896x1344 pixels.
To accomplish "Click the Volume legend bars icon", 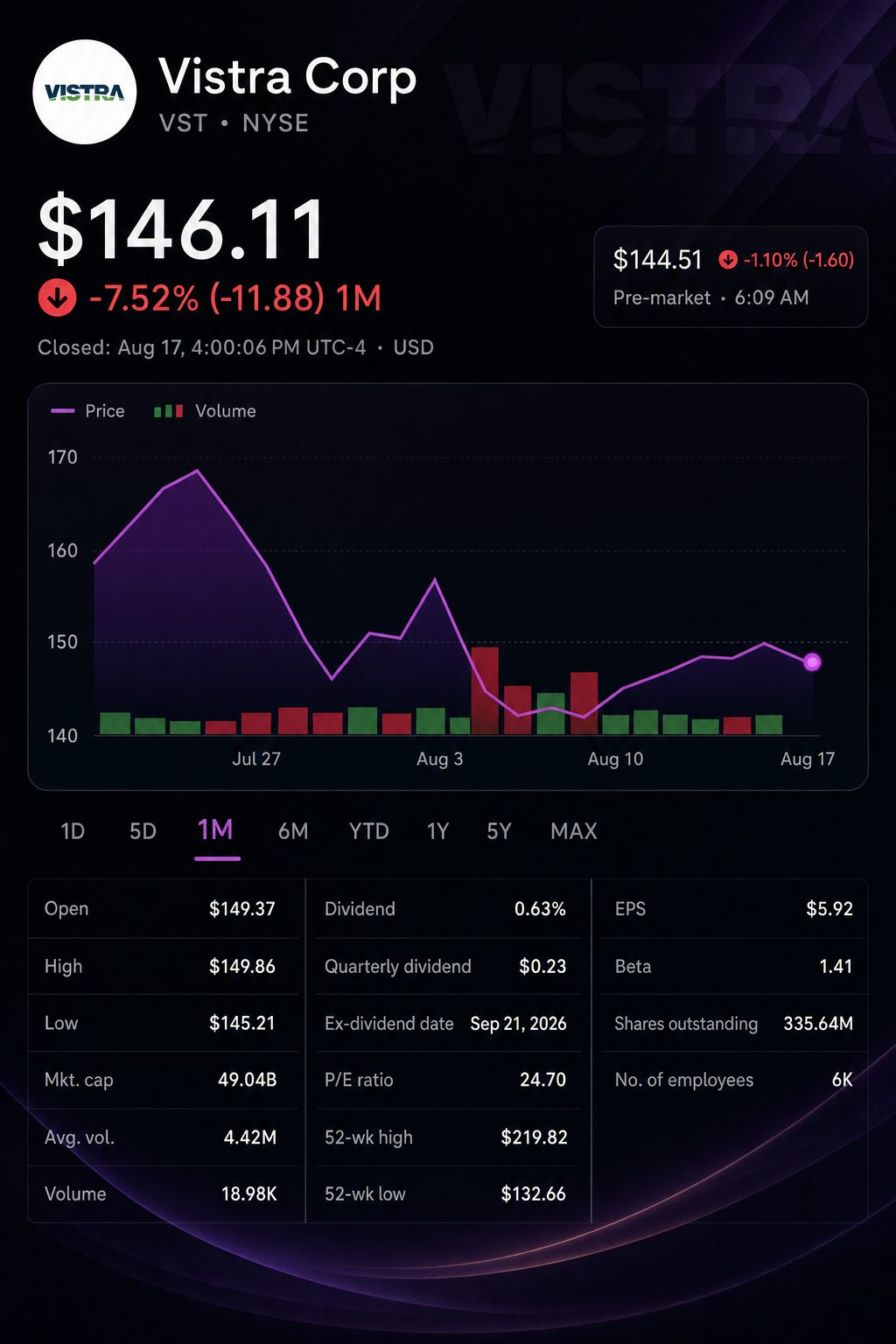I will (169, 411).
